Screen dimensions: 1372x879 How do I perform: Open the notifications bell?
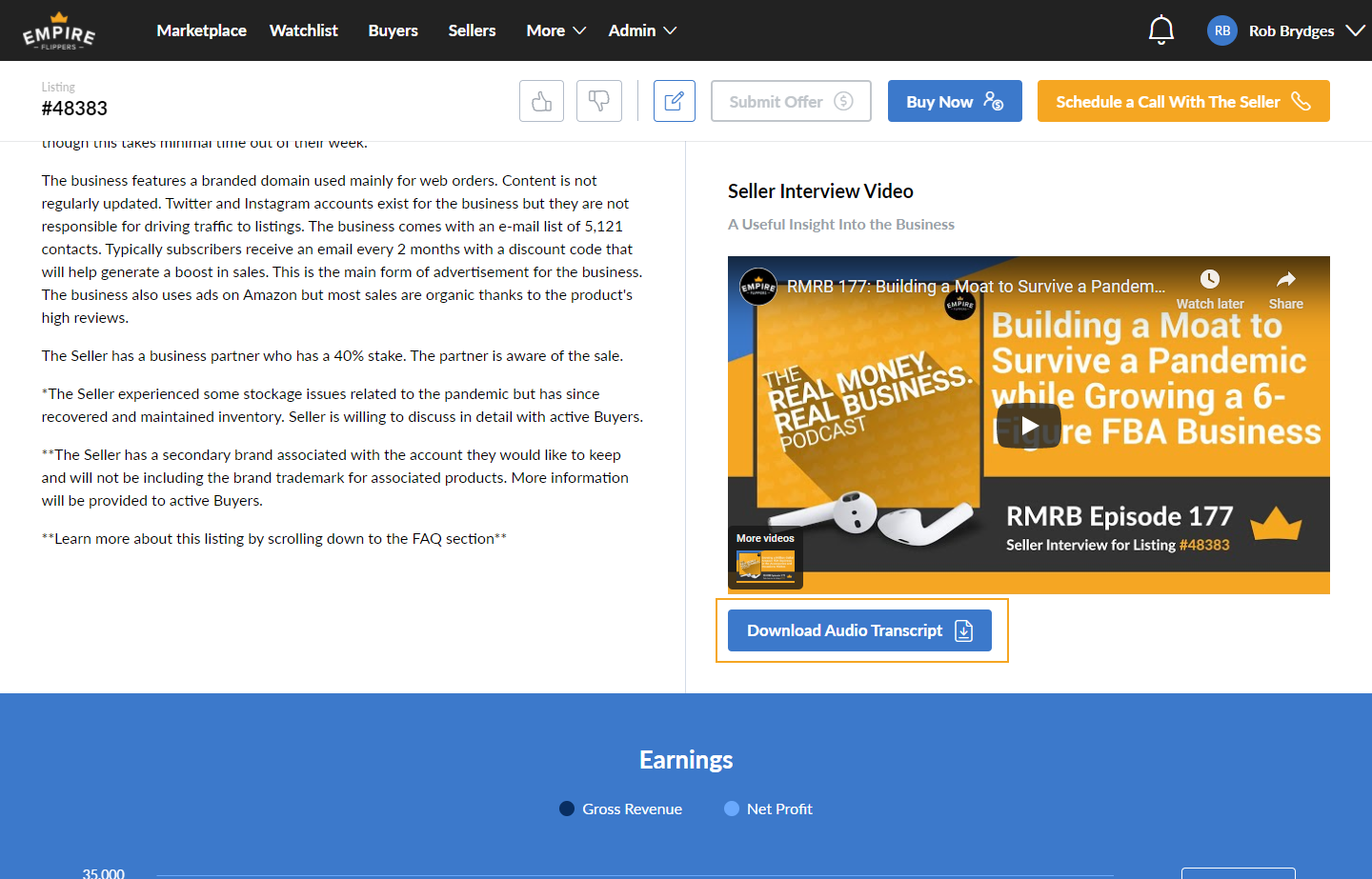1160,30
